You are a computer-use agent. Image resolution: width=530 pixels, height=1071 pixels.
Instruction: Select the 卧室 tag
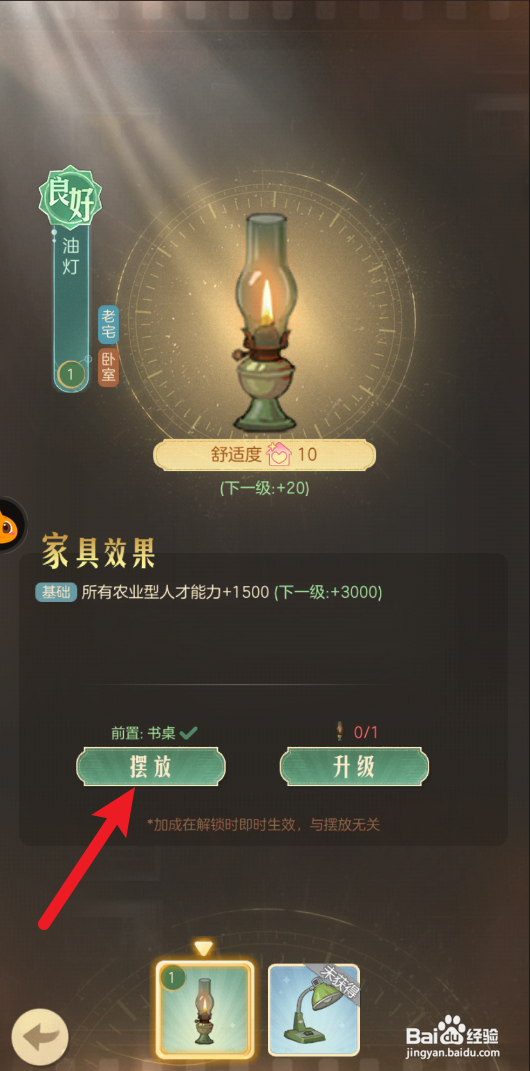point(109,367)
